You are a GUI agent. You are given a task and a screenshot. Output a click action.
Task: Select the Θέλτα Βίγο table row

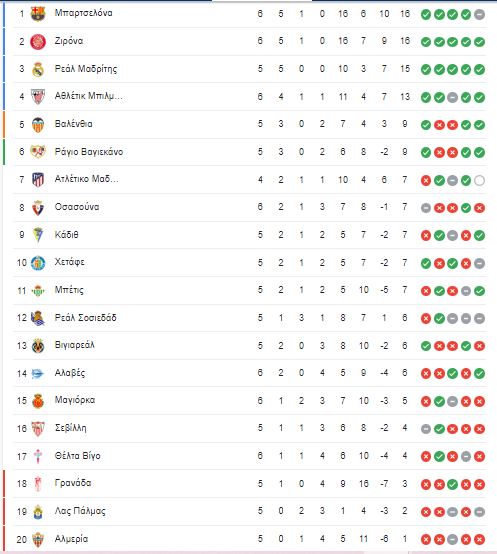click(x=250, y=456)
